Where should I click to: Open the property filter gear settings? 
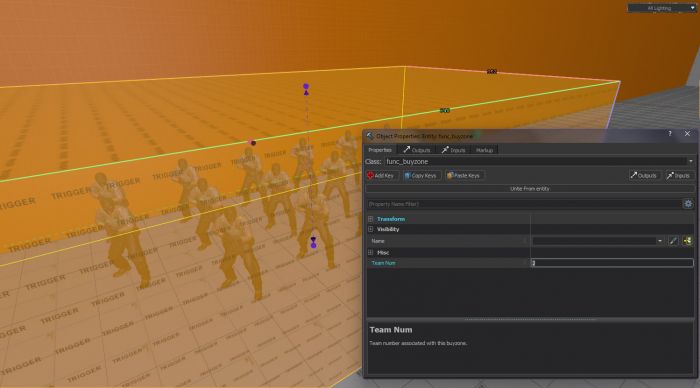pyautogui.click(x=688, y=204)
